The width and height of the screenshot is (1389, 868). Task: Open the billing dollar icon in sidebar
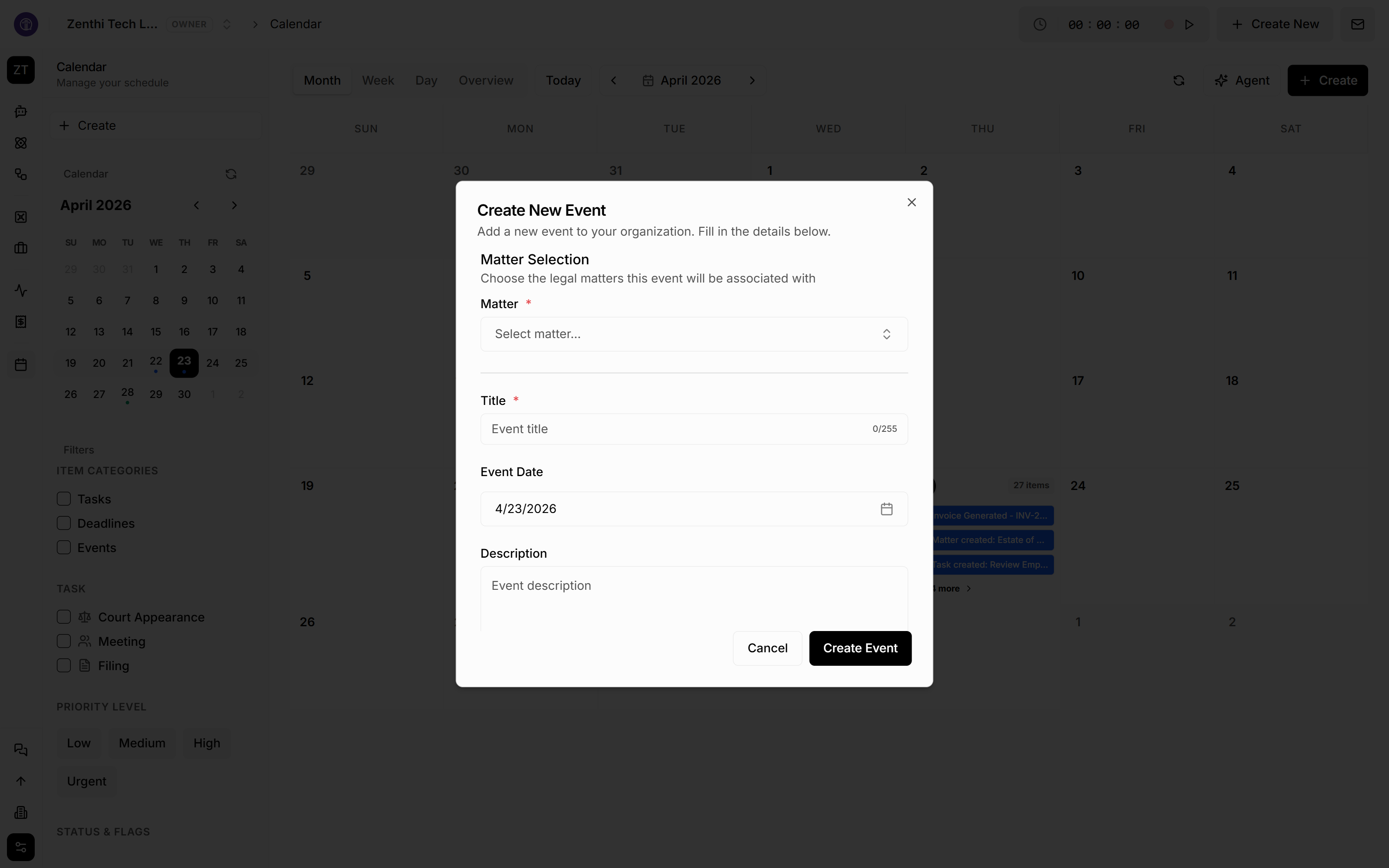[x=21, y=322]
